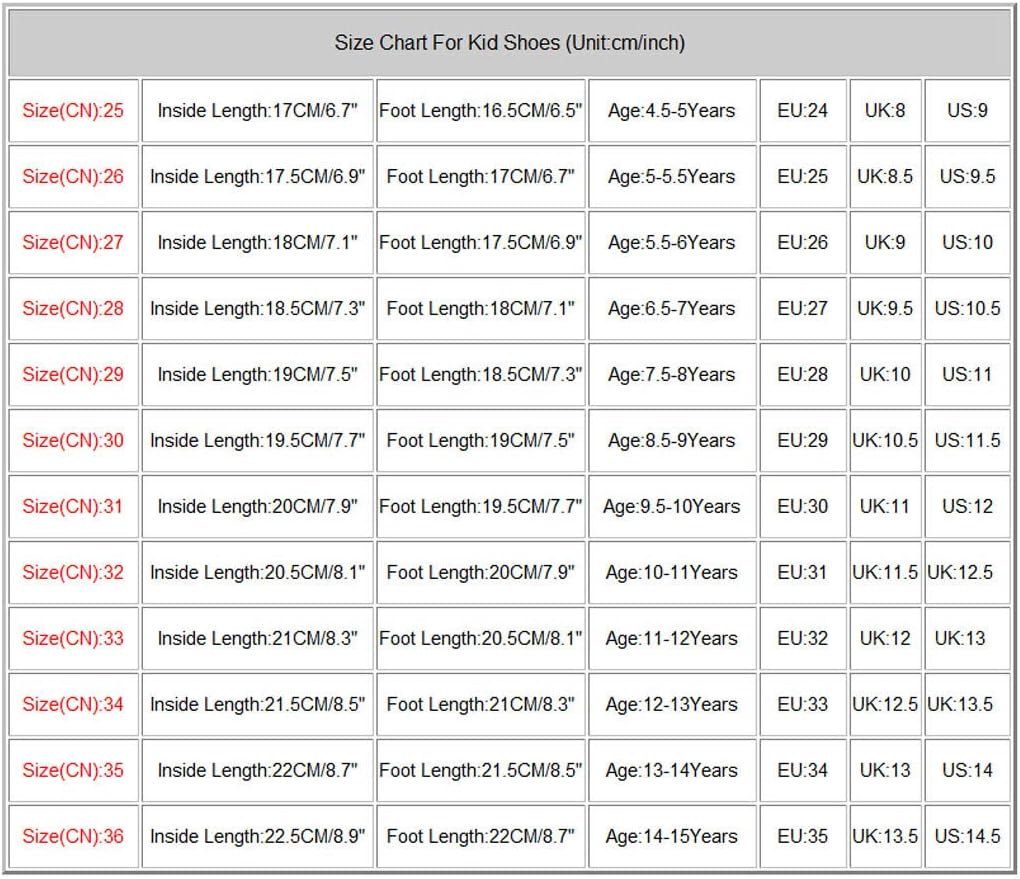Click the US:9 cell
Image resolution: width=1020 pixels, height=879 pixels.
pyautogui.click(x=967, y=110)
